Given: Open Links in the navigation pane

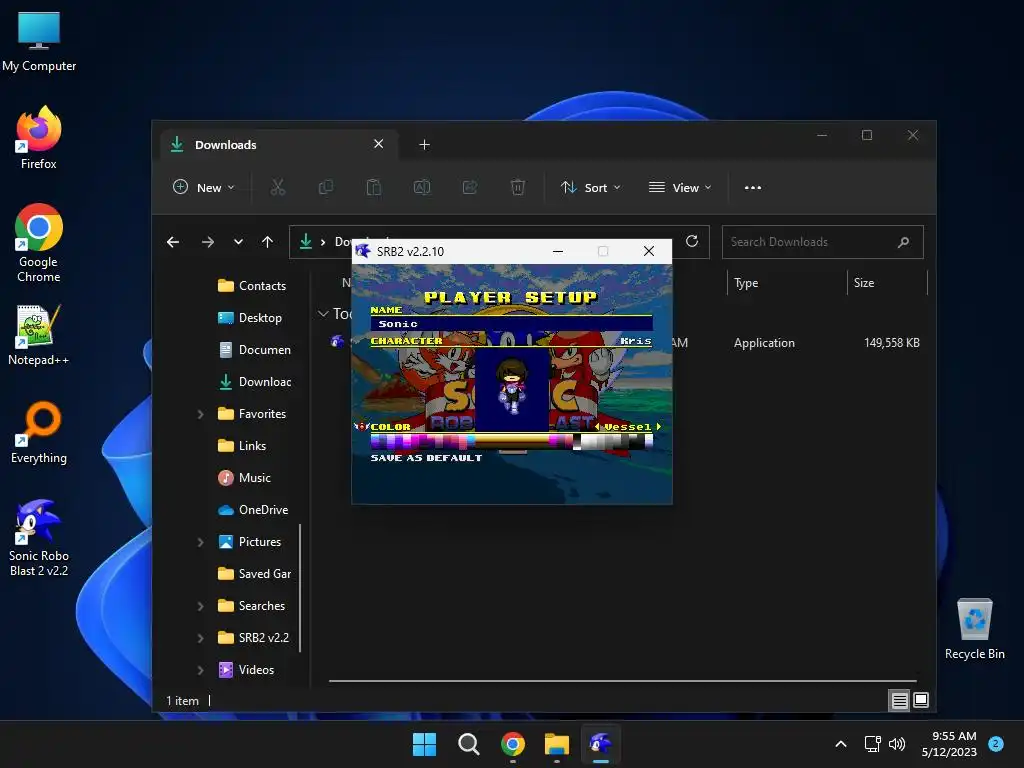Looking at the screenshot, I should click(242, 446).
